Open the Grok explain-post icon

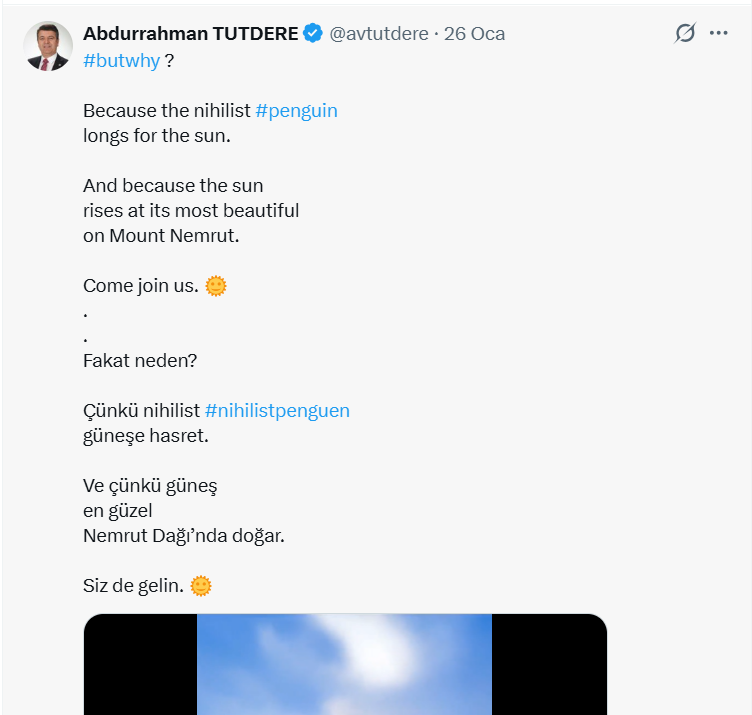[x=684, y=33]
